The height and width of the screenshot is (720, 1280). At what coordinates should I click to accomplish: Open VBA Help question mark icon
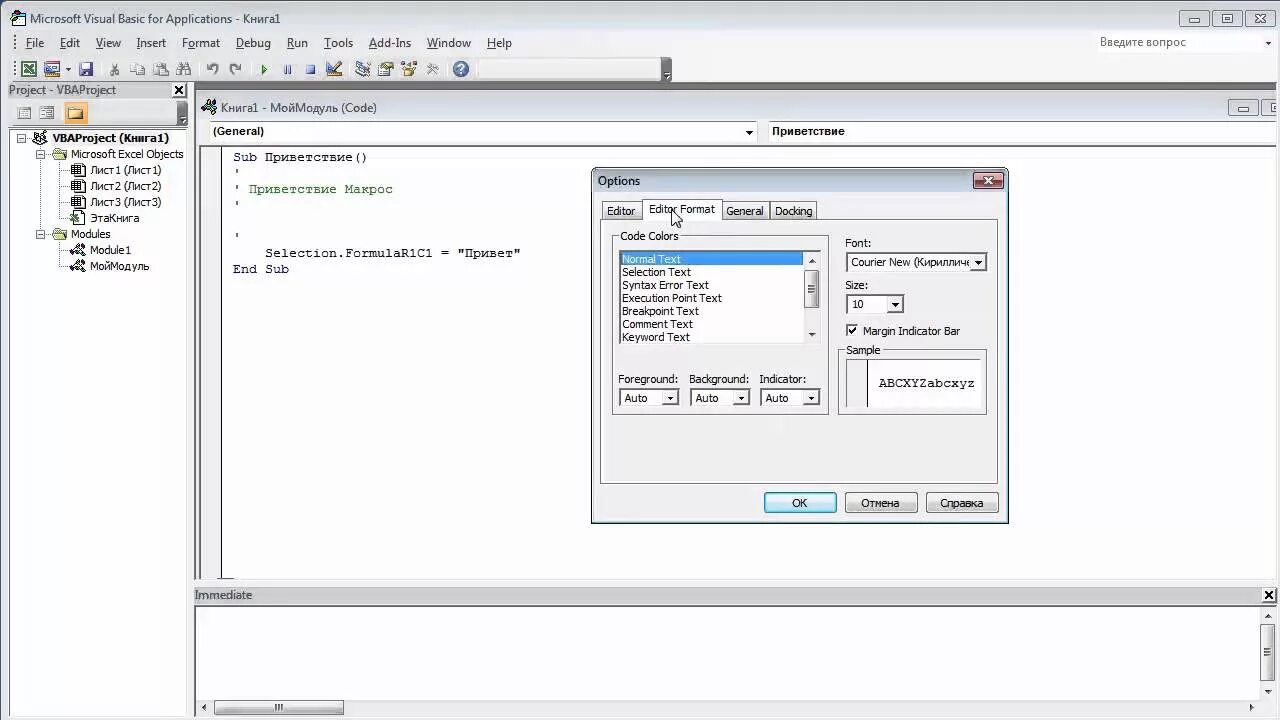pyautogui.click(x=460, y=69)
